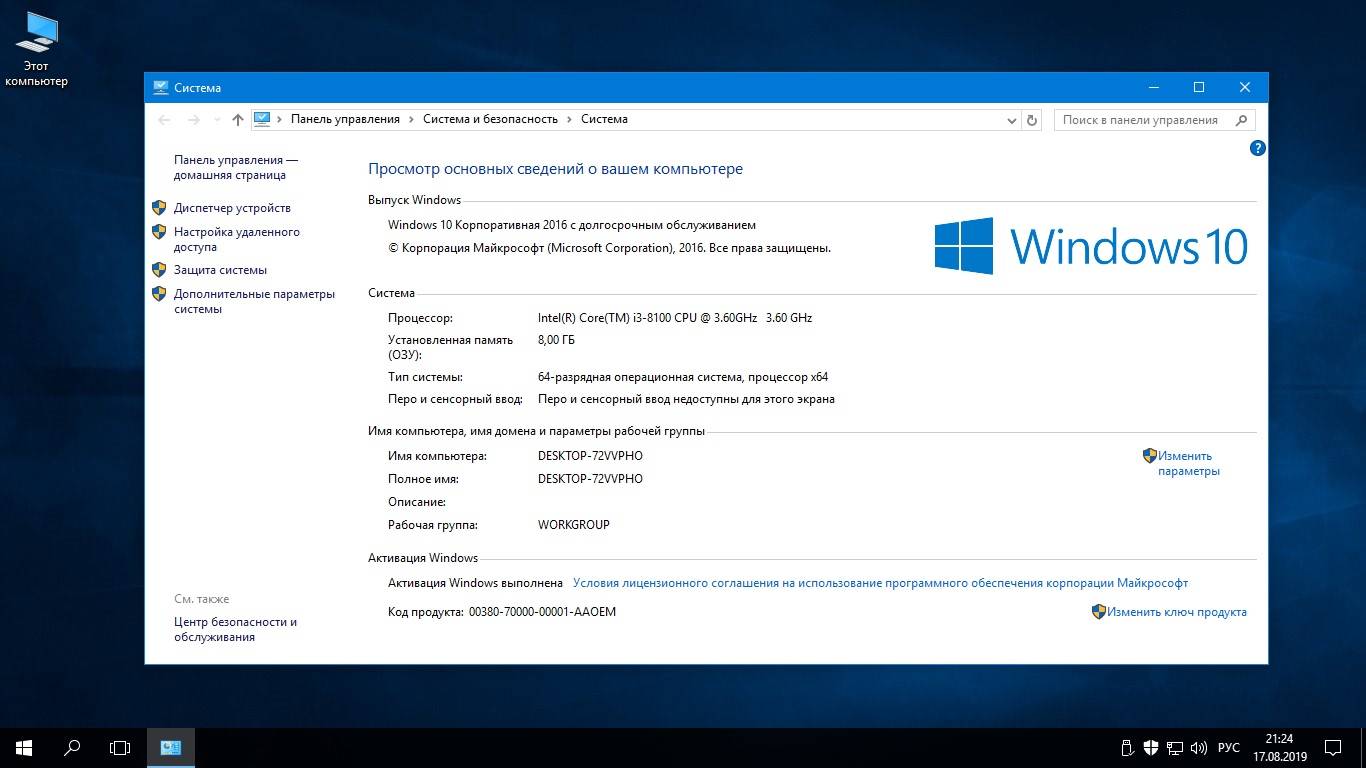Screen dimensions: 1366x768
Task: Open Help with blue question mark
Action: [1258, 148]
